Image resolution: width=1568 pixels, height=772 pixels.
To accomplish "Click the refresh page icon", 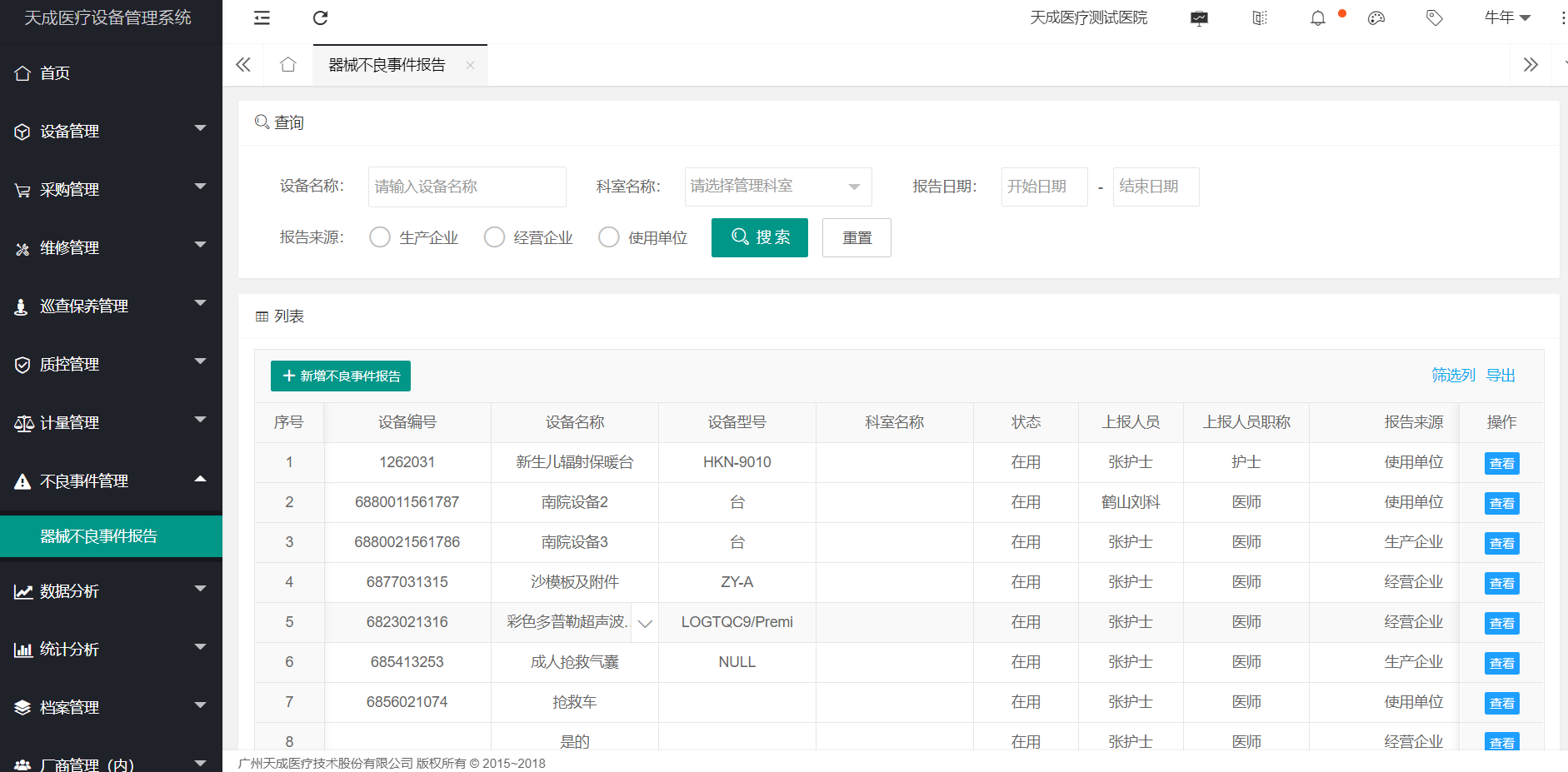I will [320, 17].
